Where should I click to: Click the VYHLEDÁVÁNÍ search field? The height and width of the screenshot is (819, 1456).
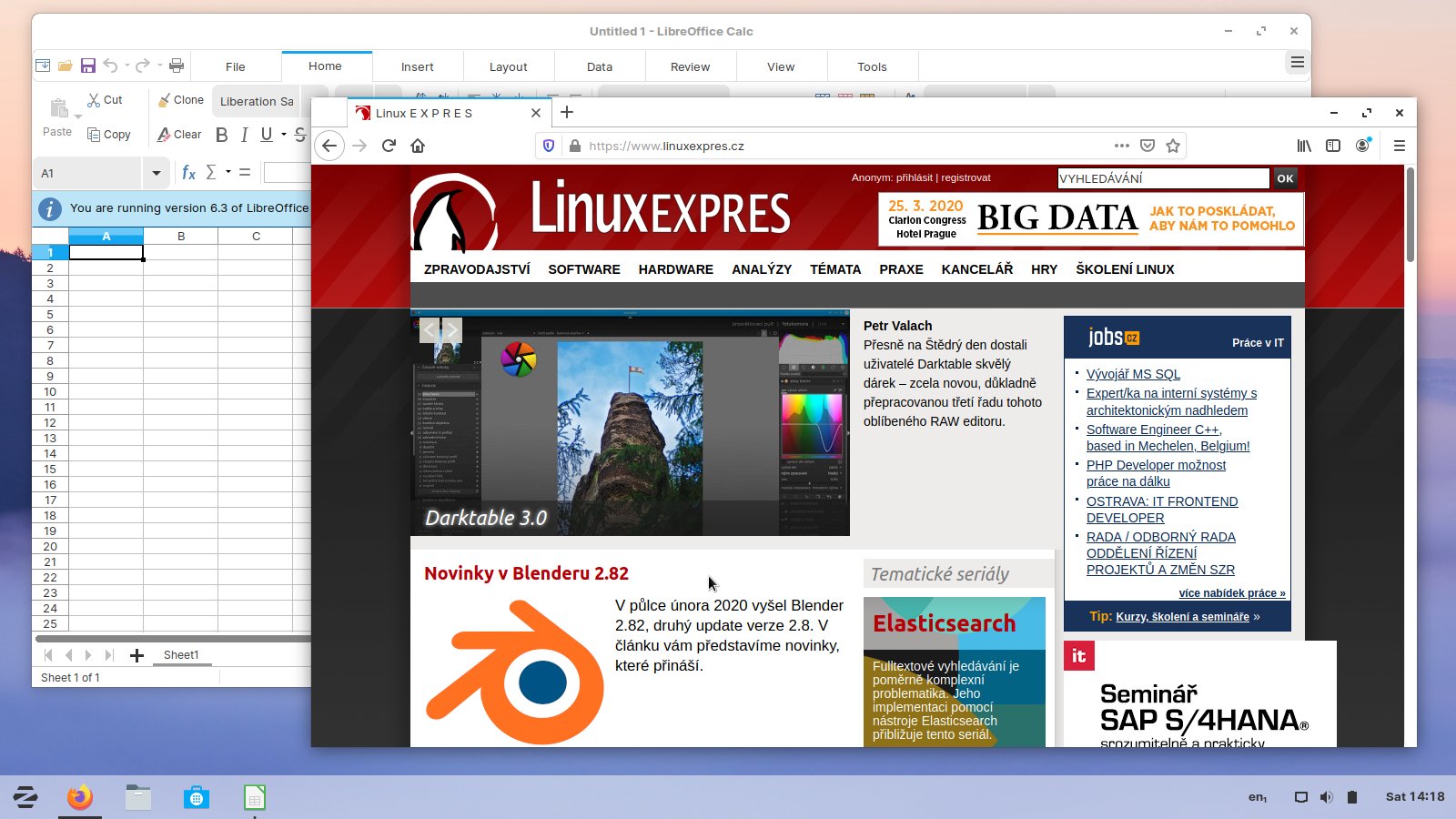click(x=1163, y=178)
